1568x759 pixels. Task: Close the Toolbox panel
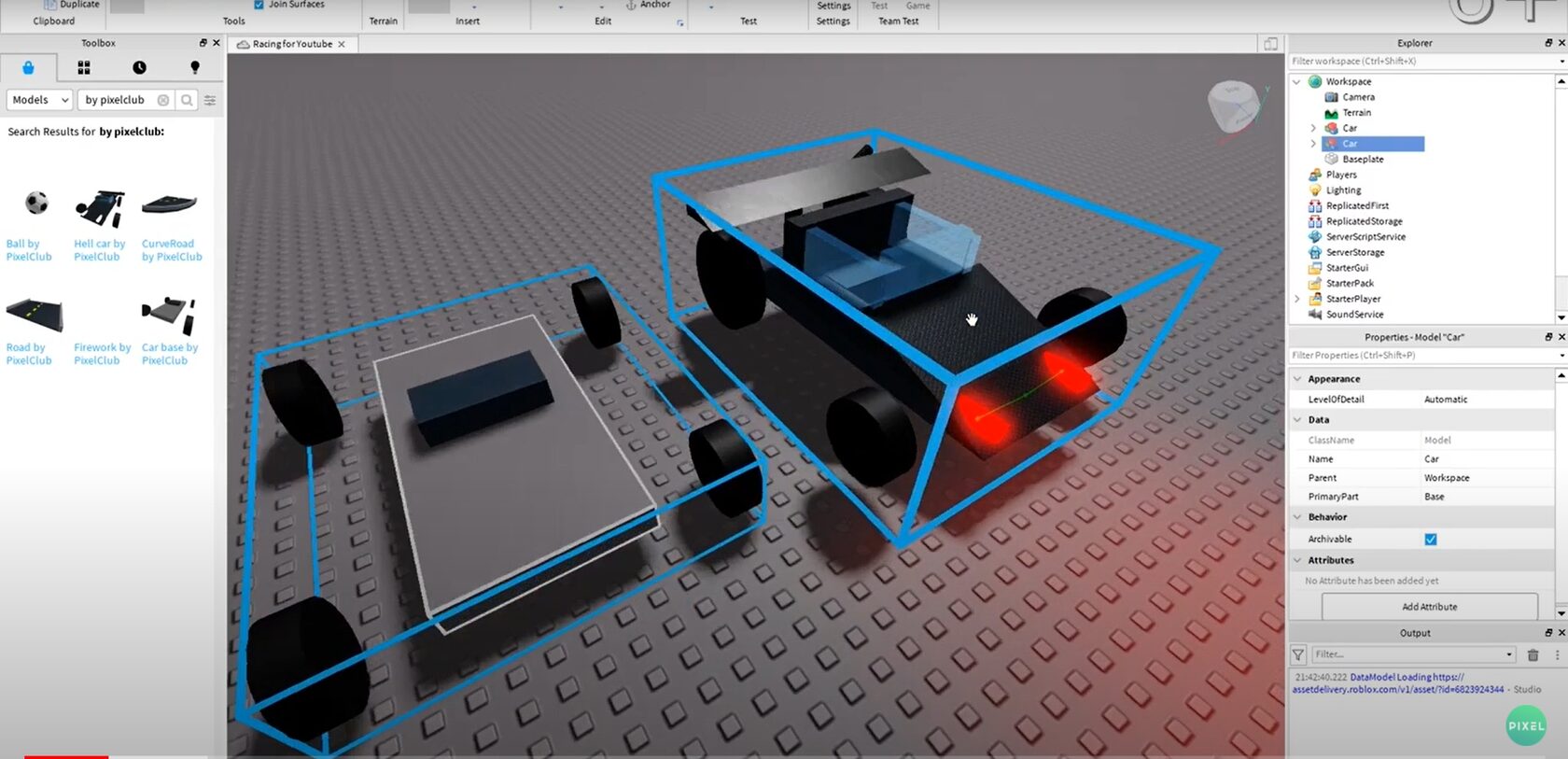point(217,43)
